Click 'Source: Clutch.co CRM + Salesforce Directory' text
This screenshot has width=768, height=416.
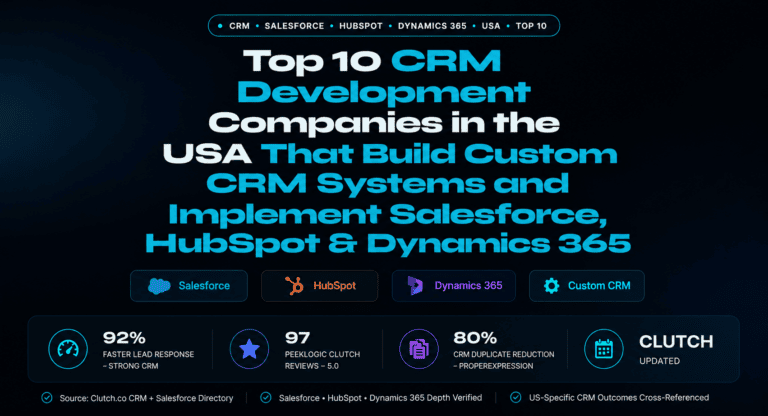click(146, 398)
